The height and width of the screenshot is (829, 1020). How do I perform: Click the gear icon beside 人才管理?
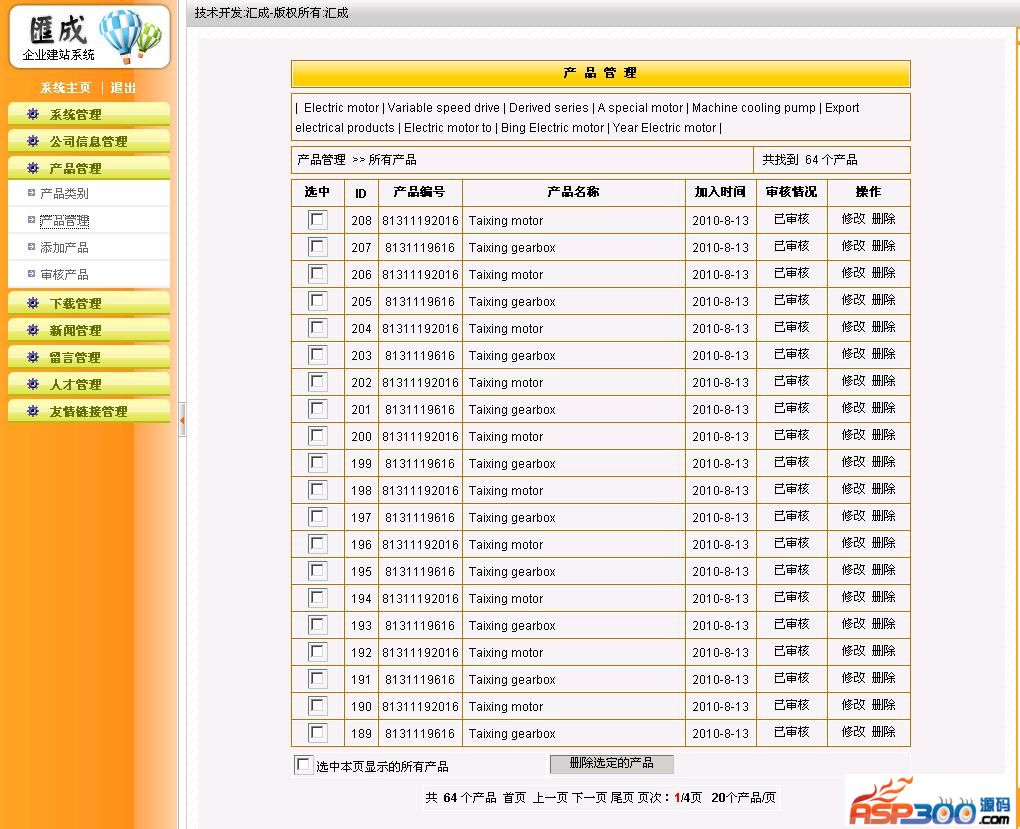pyautogui.click(x=33, y=385)
